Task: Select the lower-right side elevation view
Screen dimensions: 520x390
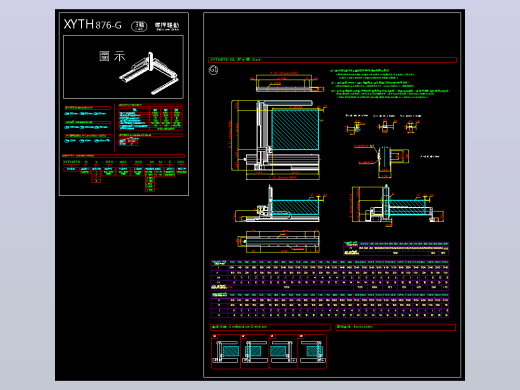Action: pyautogui.click(x=398, y=206)
